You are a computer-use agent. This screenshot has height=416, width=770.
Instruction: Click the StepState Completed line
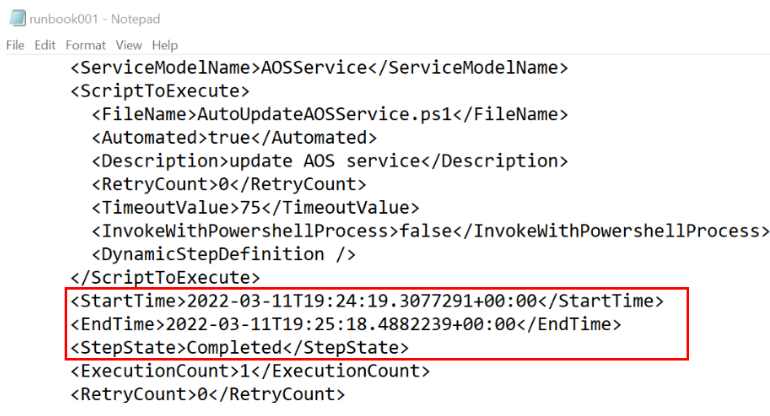239,347
